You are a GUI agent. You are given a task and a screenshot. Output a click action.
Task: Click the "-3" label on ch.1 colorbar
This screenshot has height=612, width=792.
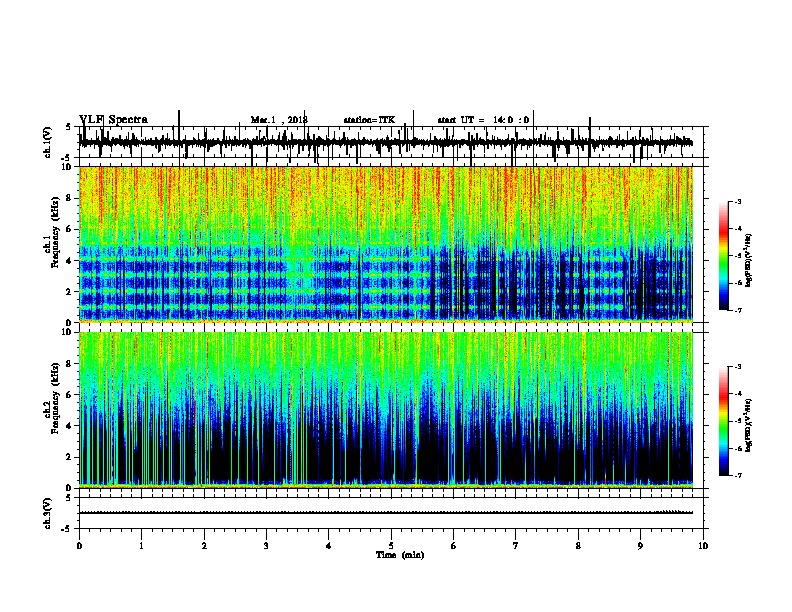tap(737, 201)
